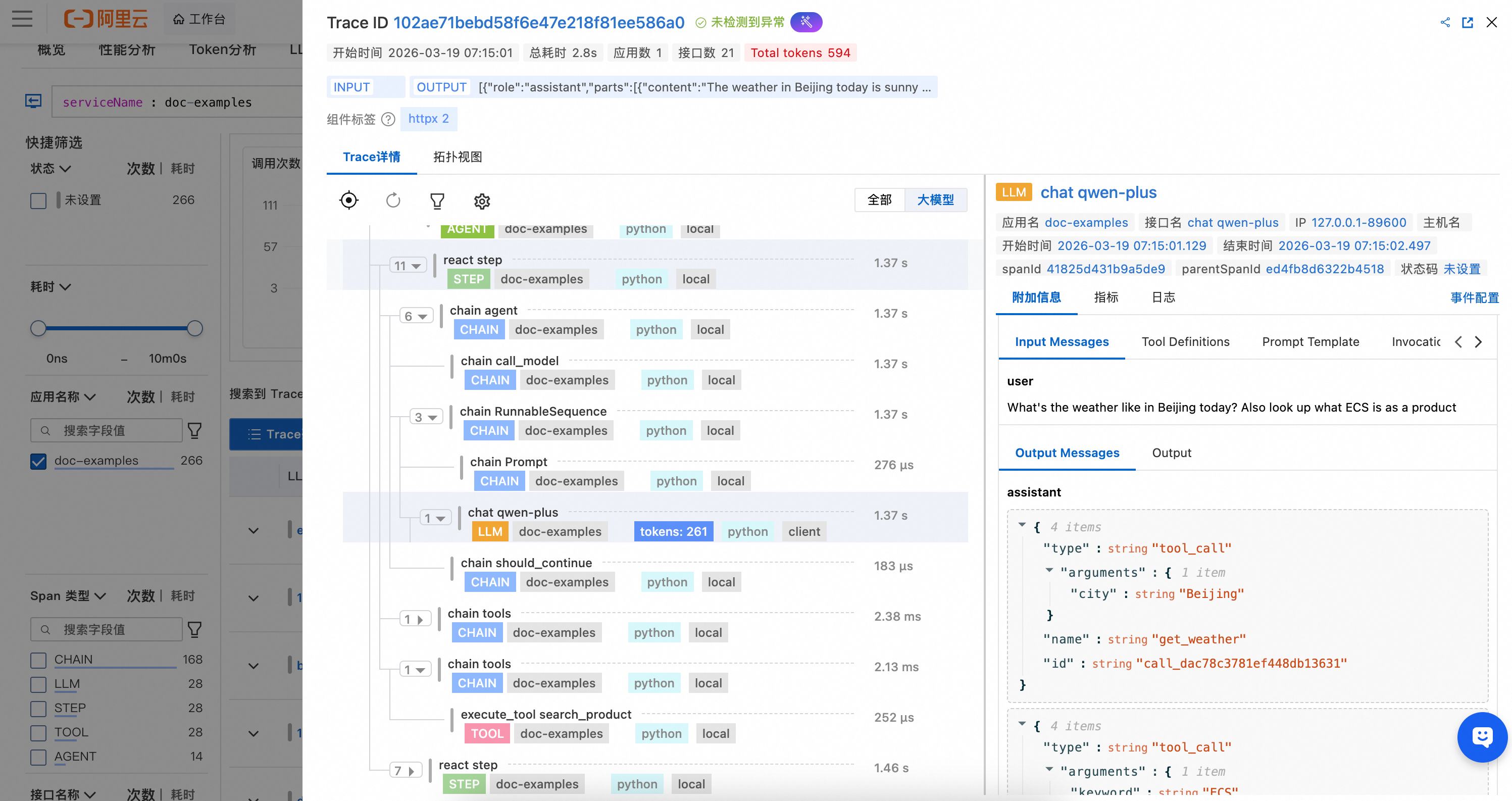Viewport: 1512px width, 801px height.
Task: Open the 日志 tab
Action: (x=1164, y=297)
